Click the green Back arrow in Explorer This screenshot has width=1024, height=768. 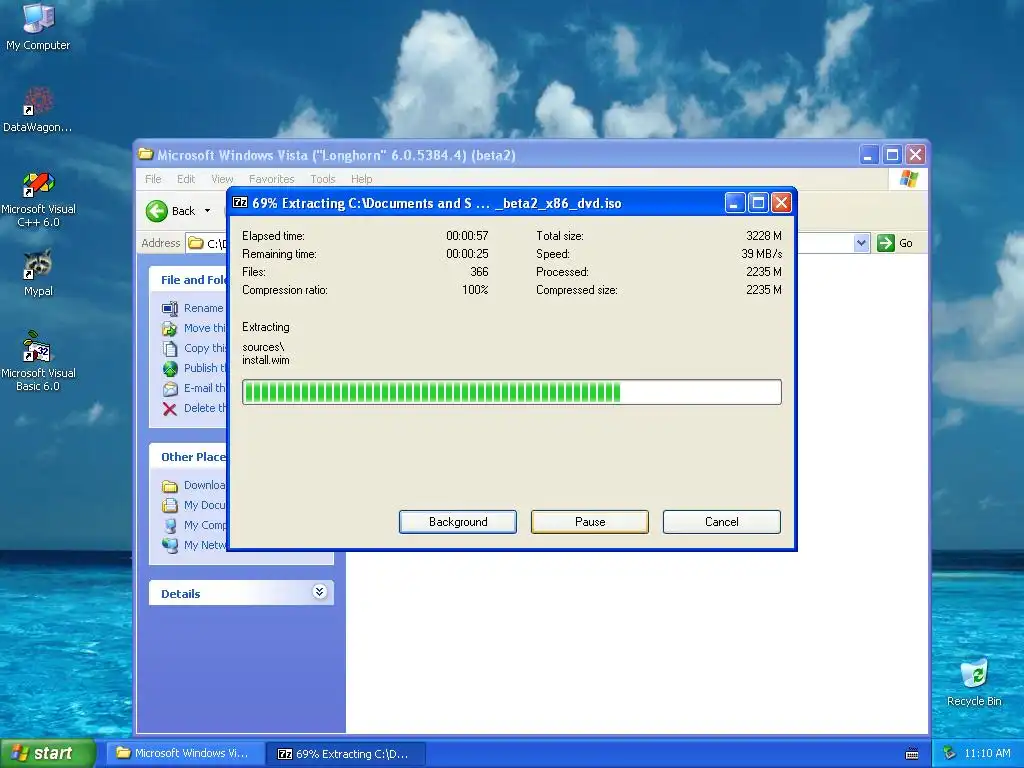[157, 211]
